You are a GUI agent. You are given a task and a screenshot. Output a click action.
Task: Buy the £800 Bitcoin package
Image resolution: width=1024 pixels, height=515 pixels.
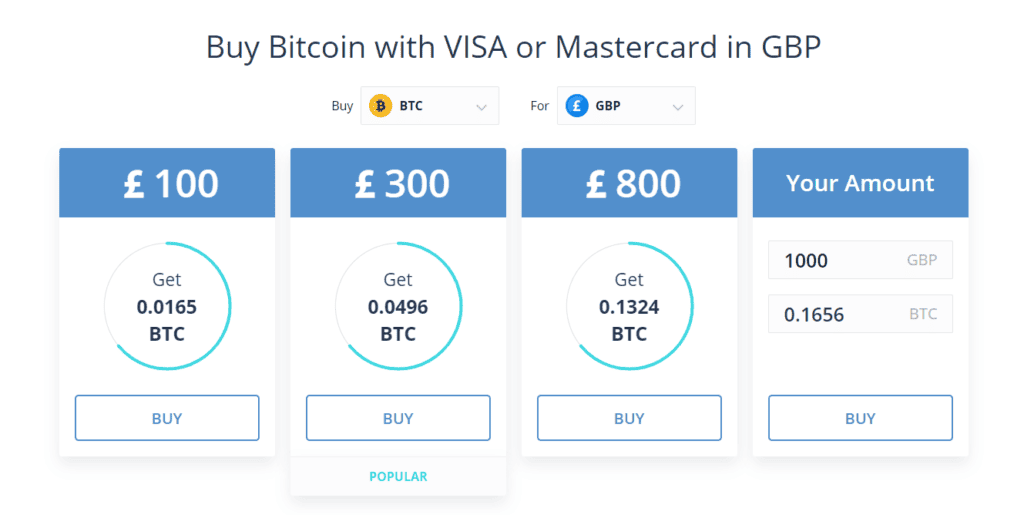click(630, 418)
